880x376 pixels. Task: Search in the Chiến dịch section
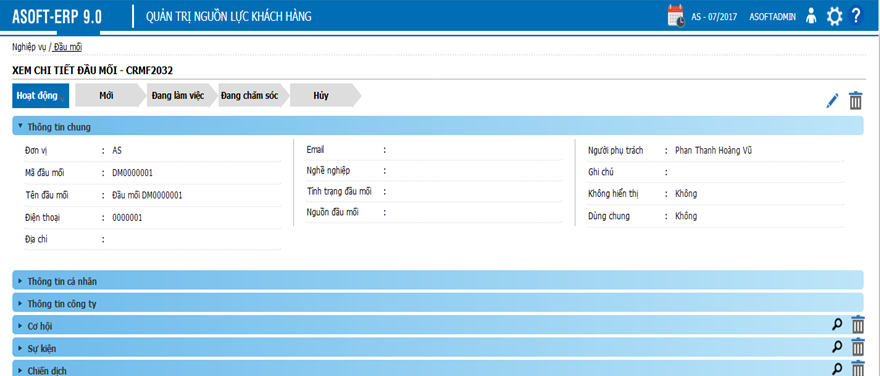(837, 369)
